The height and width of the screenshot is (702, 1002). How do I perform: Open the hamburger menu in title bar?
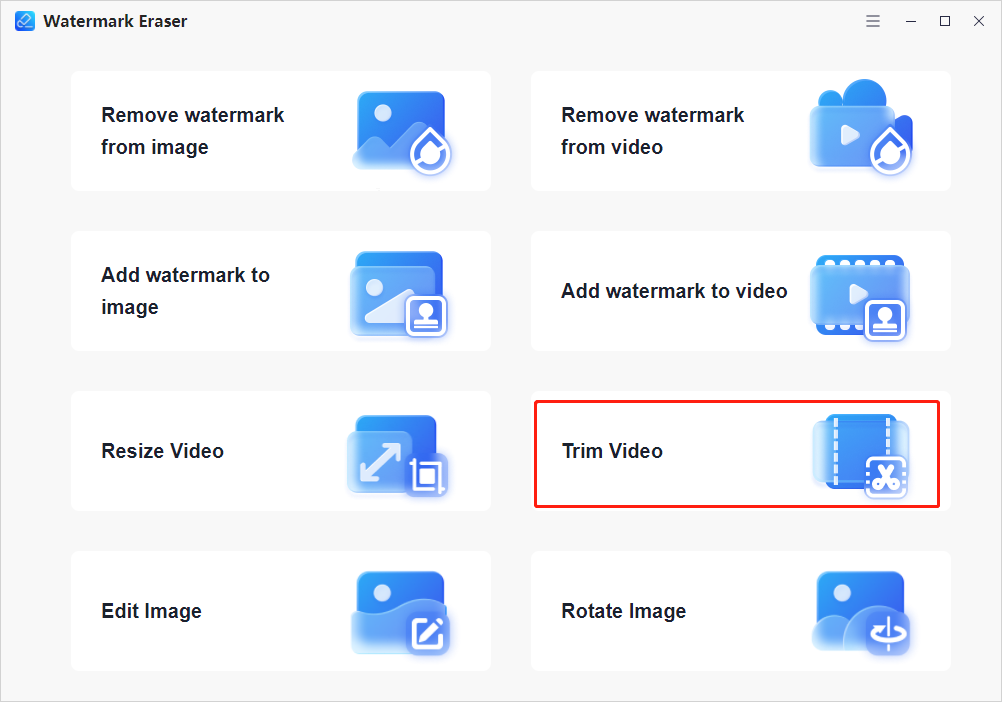(873, 21)
